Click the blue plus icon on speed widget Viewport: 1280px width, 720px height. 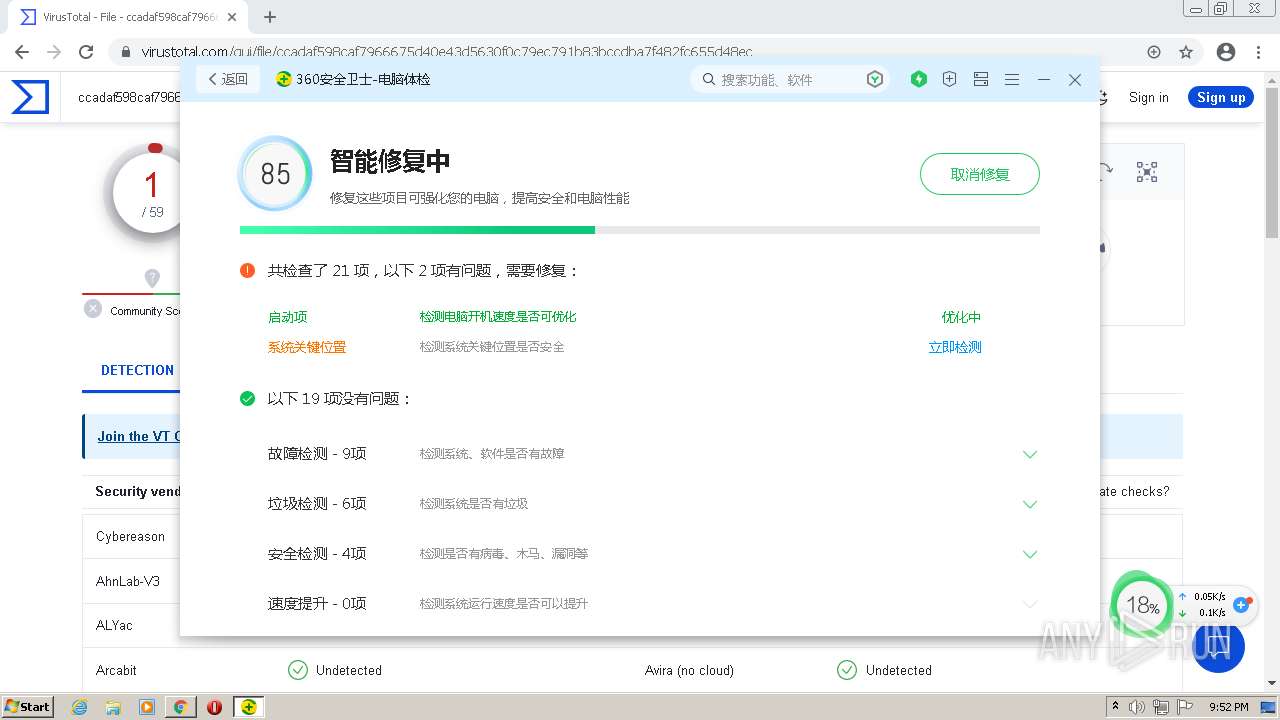pos(1242,604)
